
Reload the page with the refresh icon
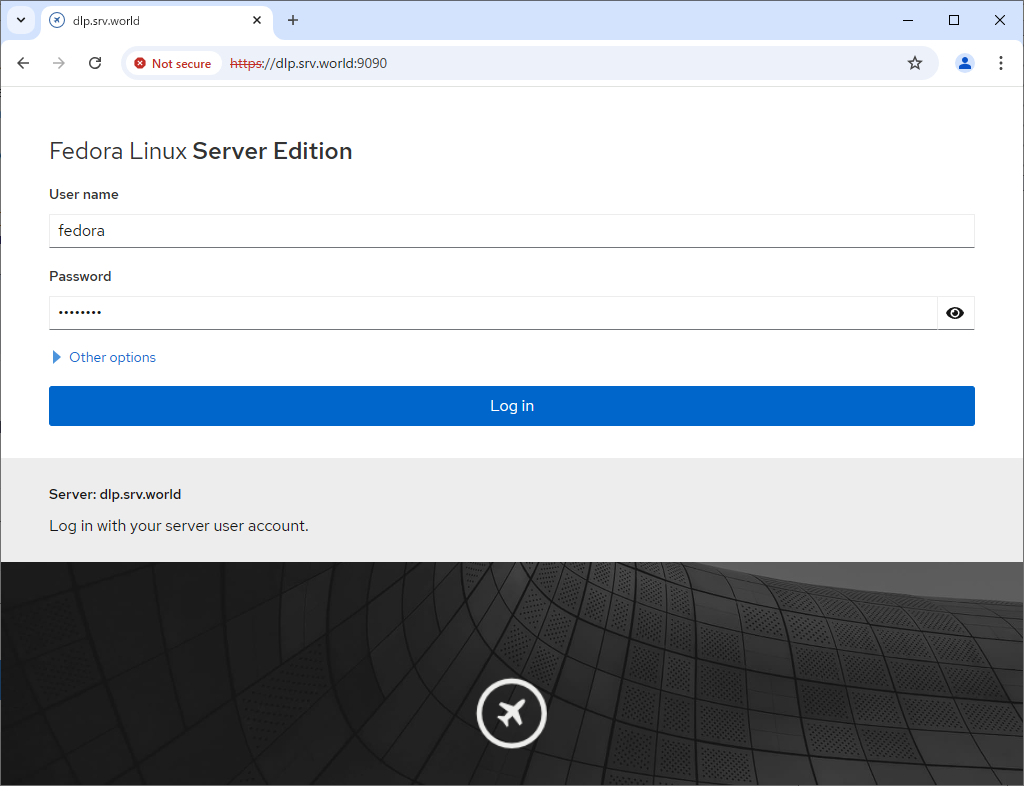pyautogui.click(x=95, y=63)
